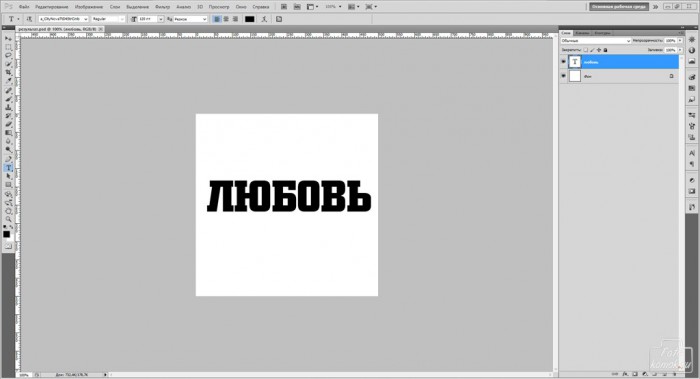Select the Pen tool

click(8, 159)
